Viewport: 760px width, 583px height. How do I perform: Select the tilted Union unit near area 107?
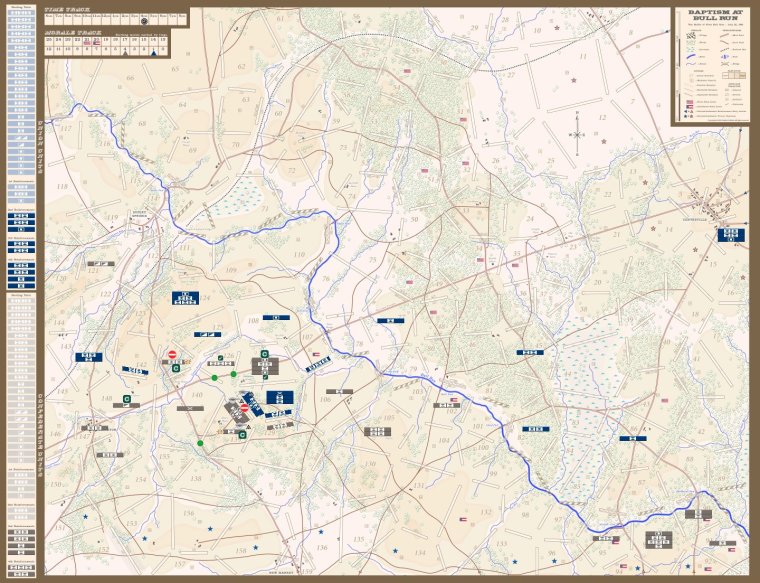tap(318, 364)
